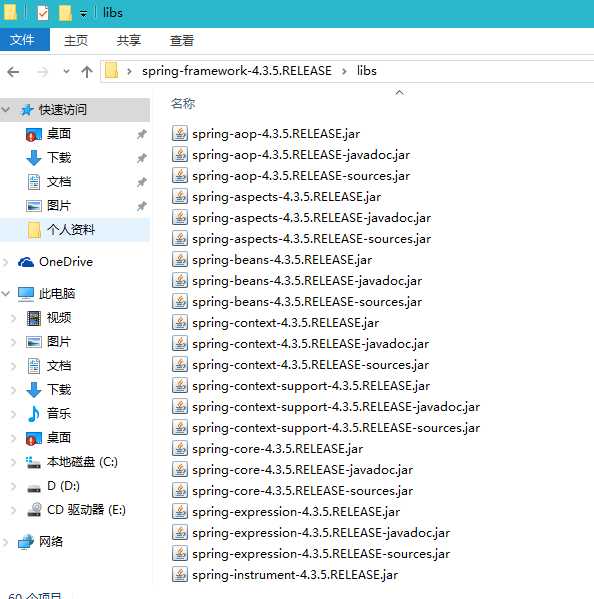Select spring-core-4.3.5.RELEASE-javadoc.jar
Image resolution: width=594 pixels, height=599 pixels.
point(303,470)
